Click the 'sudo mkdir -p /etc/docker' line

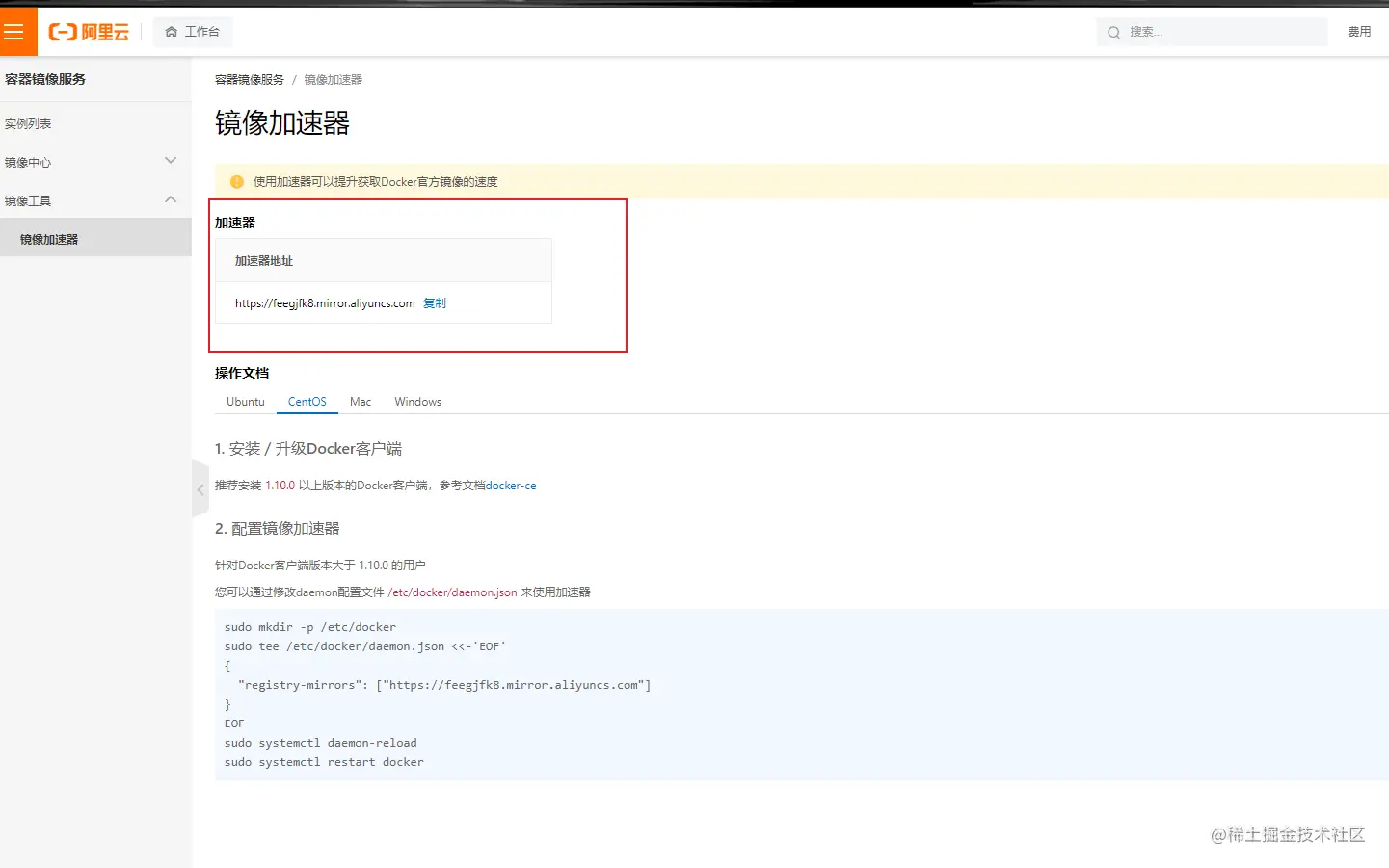pos(310,627)
